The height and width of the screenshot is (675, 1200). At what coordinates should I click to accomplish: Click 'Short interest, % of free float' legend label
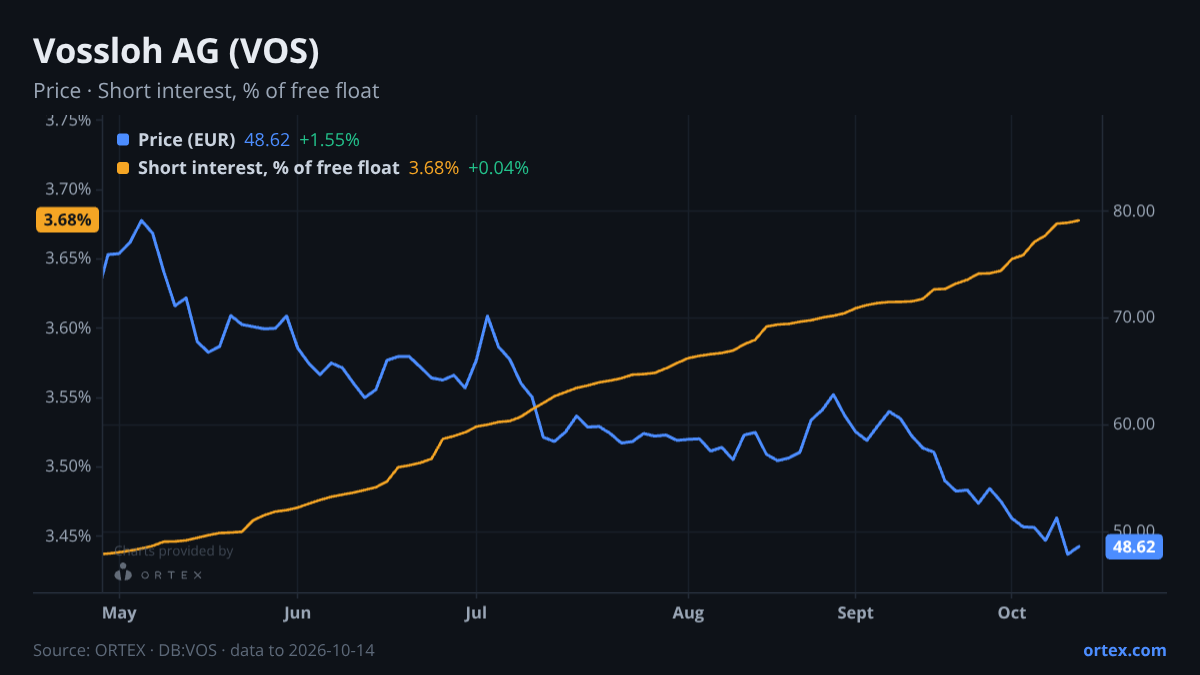coord(269,167)
